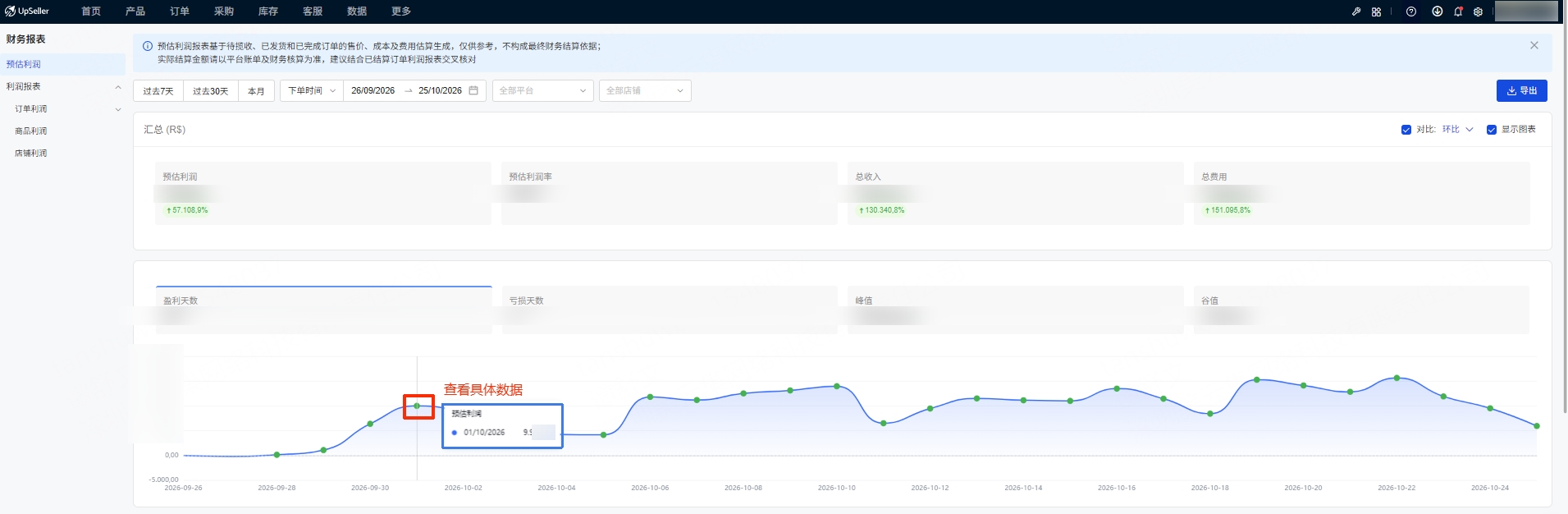Image resolution: width=1568 pixels, height=514 pixels.
Task: Switch chart to the 谷值 card
Action: (1362, 310)
